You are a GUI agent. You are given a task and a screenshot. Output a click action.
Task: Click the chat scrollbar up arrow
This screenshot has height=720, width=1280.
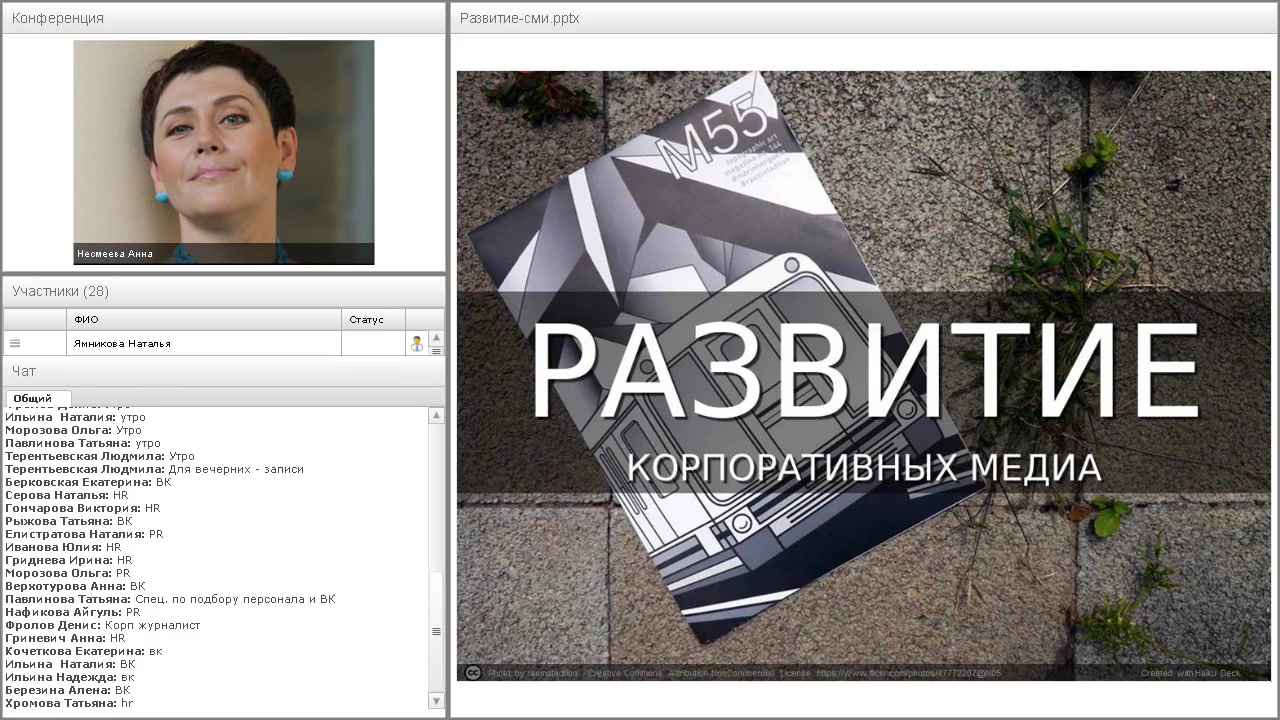coord(436,415)
